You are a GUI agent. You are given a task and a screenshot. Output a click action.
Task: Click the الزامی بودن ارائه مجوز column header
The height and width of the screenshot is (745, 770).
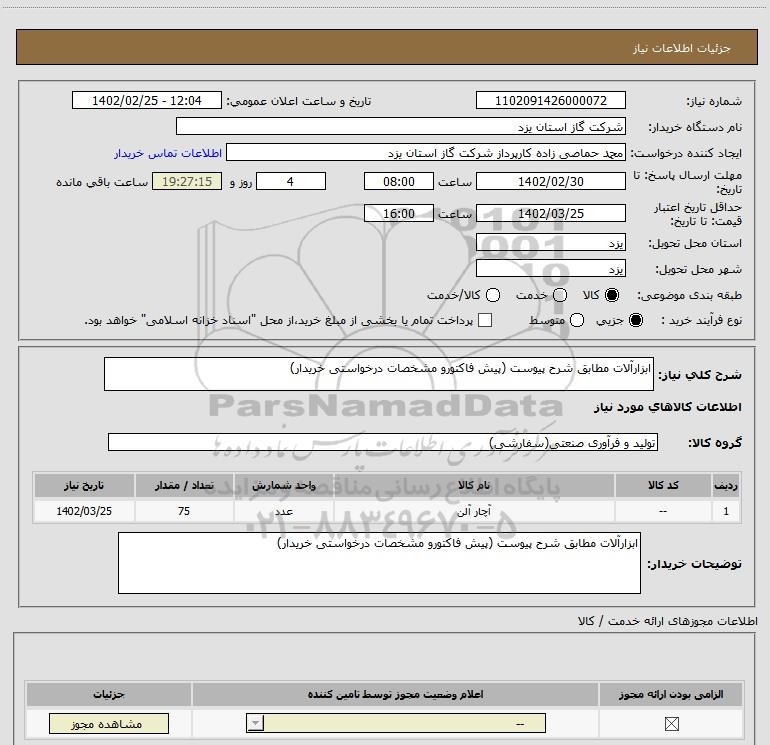tap(671, 694)
